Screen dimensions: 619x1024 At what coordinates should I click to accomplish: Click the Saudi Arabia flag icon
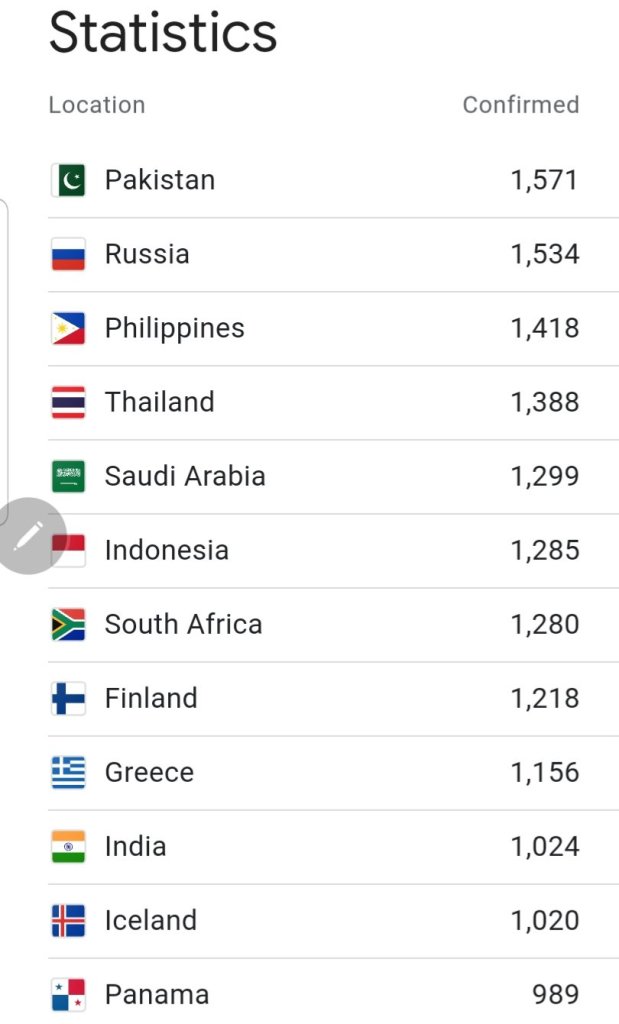tap(68, 476)
